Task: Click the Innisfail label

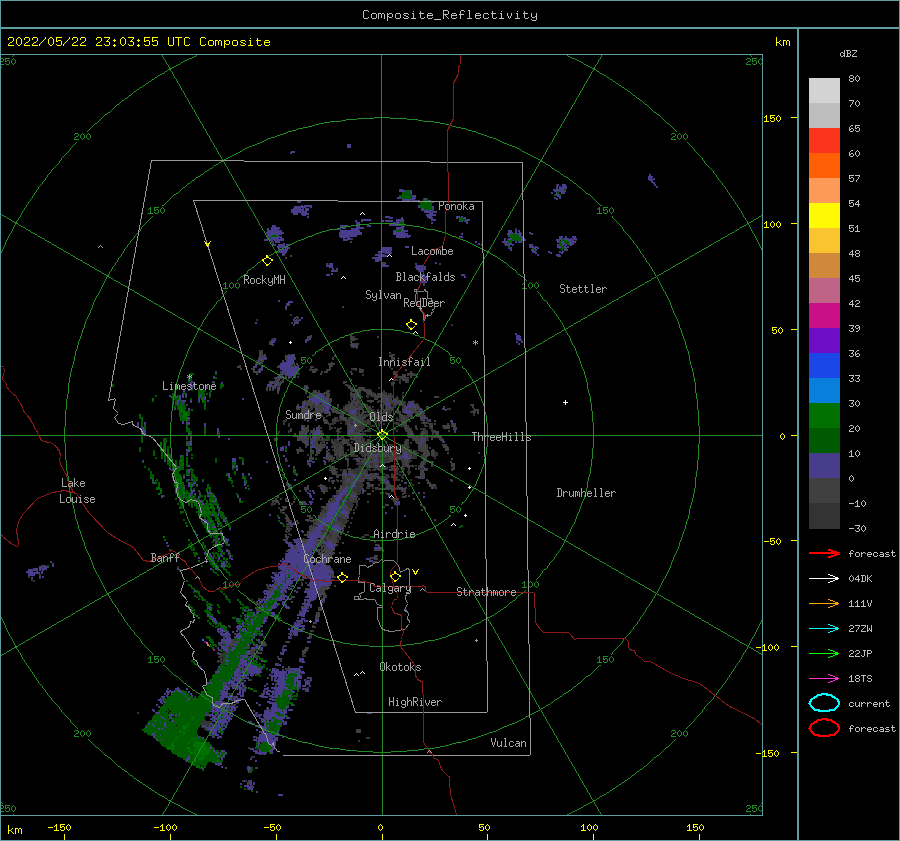Action: 404,362
